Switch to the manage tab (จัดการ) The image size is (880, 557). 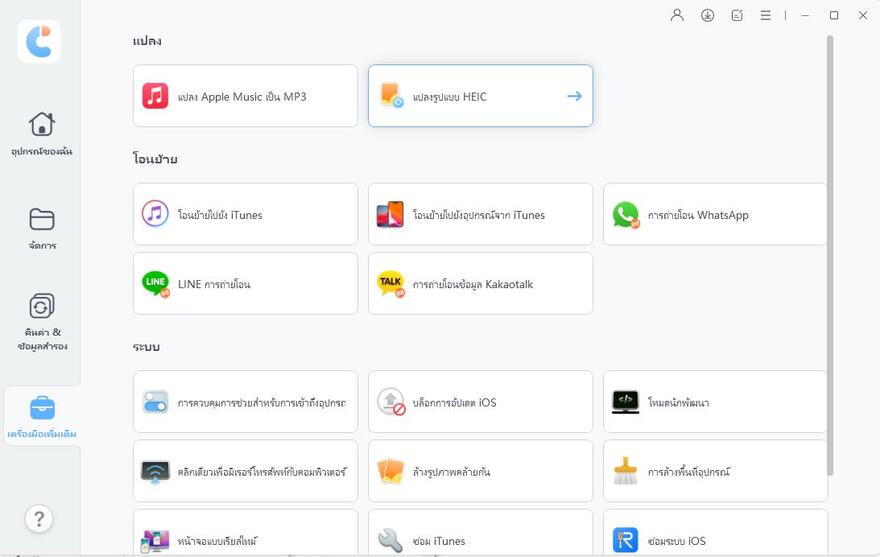[41, 228]
